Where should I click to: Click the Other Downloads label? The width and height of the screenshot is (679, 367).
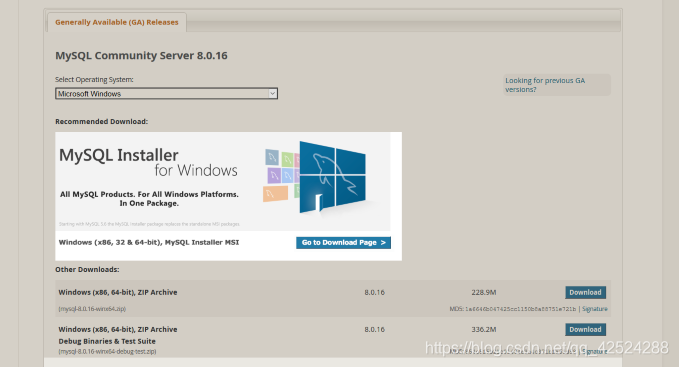coord(87,270)
